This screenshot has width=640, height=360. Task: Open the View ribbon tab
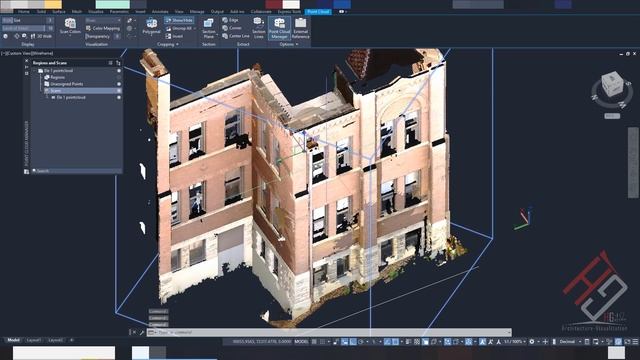[x=179, y=12]
